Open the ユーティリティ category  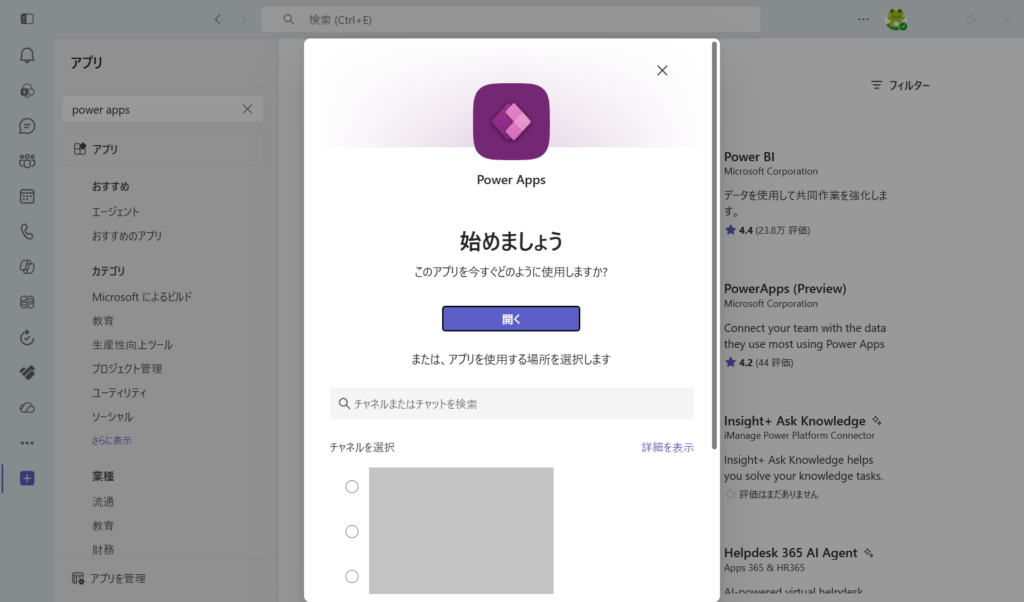[x=119, y=393]
